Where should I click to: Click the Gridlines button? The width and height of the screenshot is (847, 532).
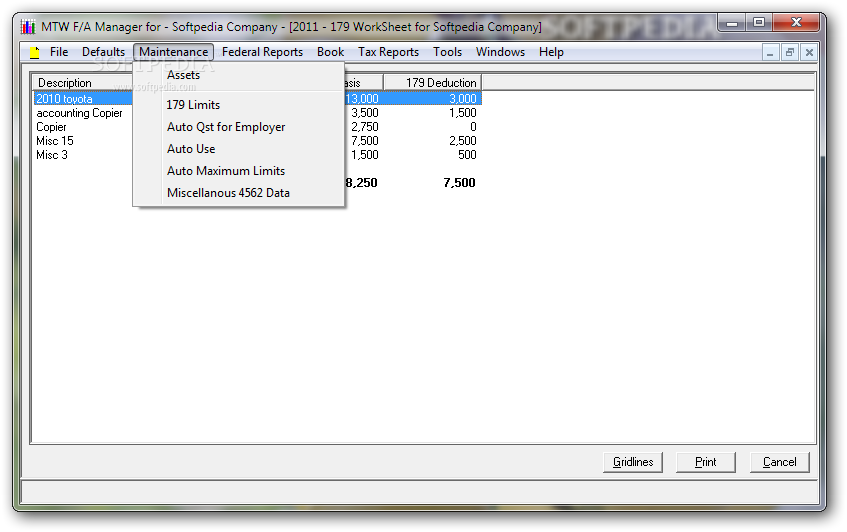point(633,462)
